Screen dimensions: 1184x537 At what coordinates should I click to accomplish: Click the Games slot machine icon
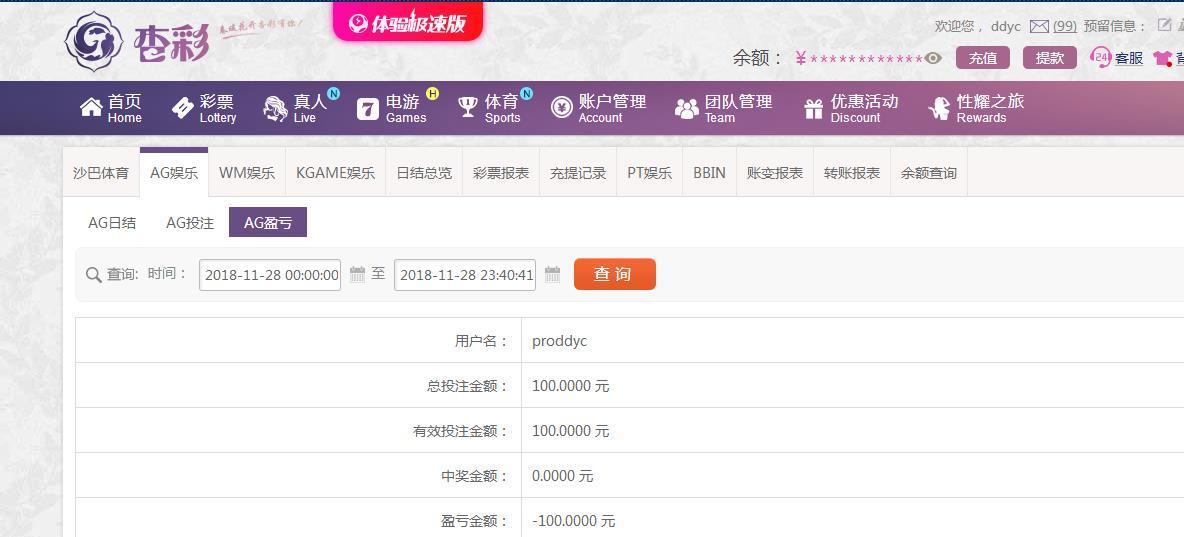368,108
